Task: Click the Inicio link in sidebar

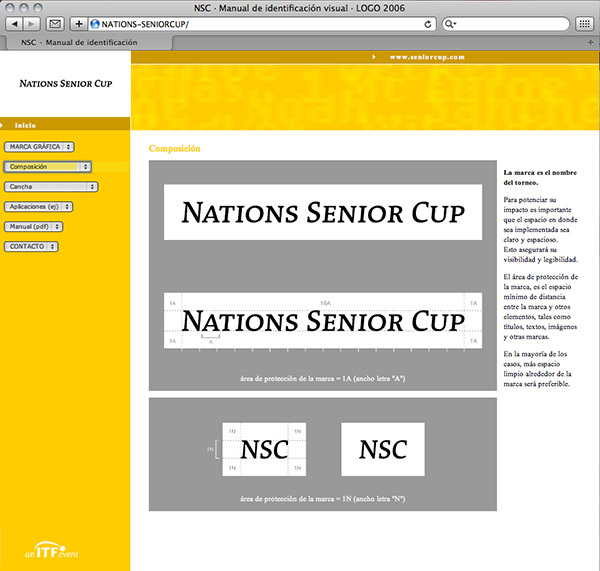Action: tap(25, 125)
